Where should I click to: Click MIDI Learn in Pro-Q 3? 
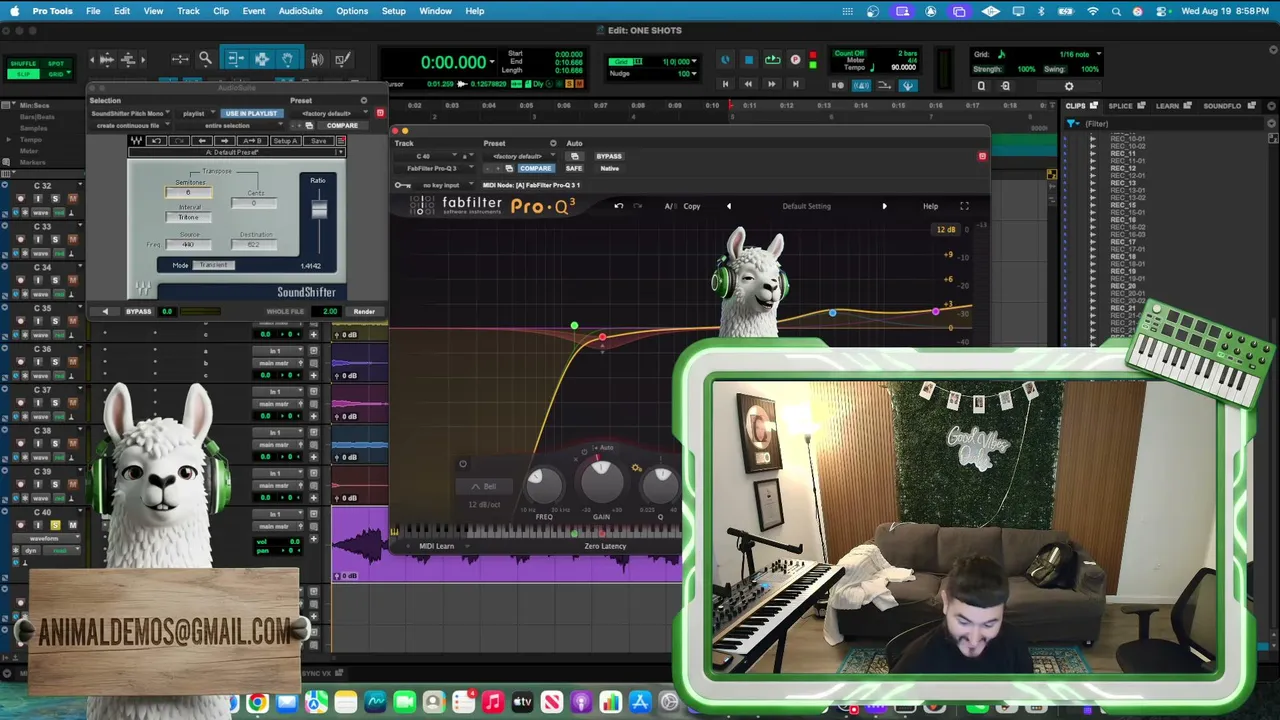(x=436, y=546)
